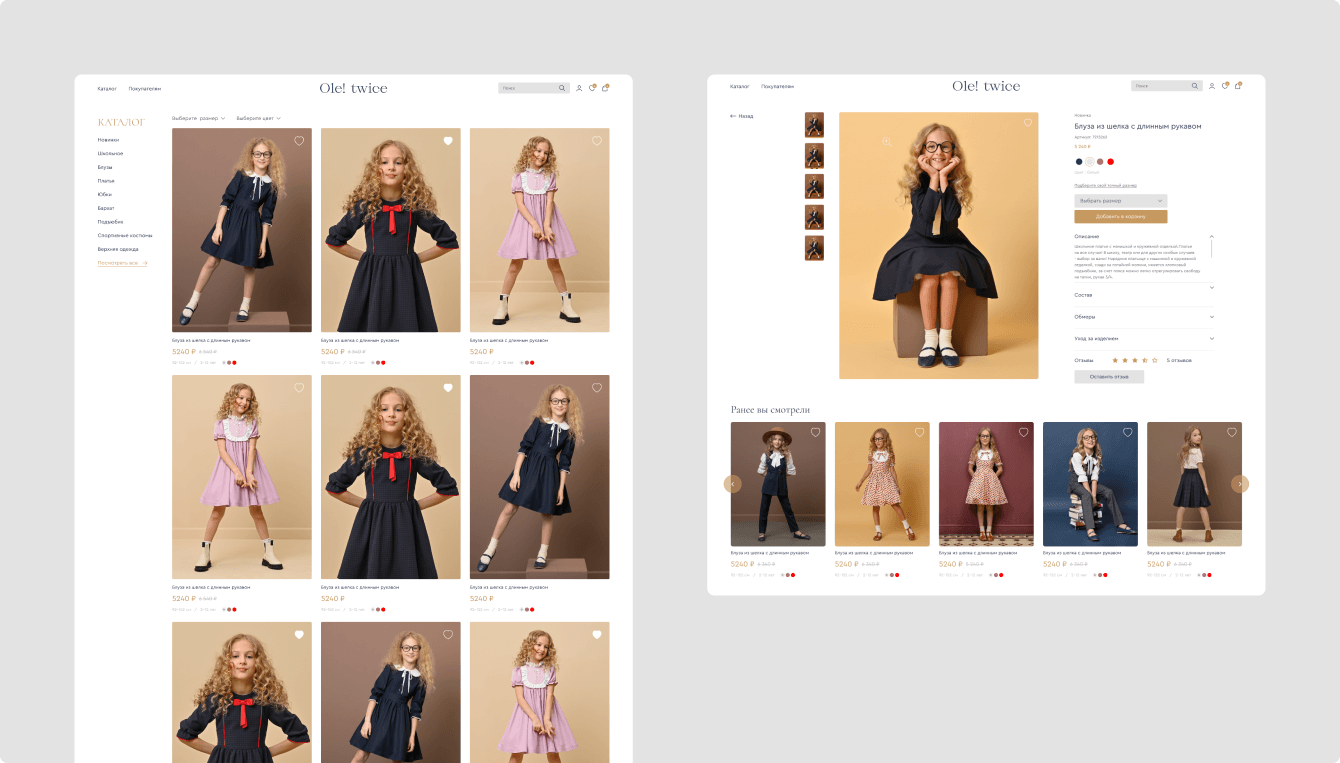Open the account profile icon in the catalog window
1340x763 pixels.
pos(579,88)
